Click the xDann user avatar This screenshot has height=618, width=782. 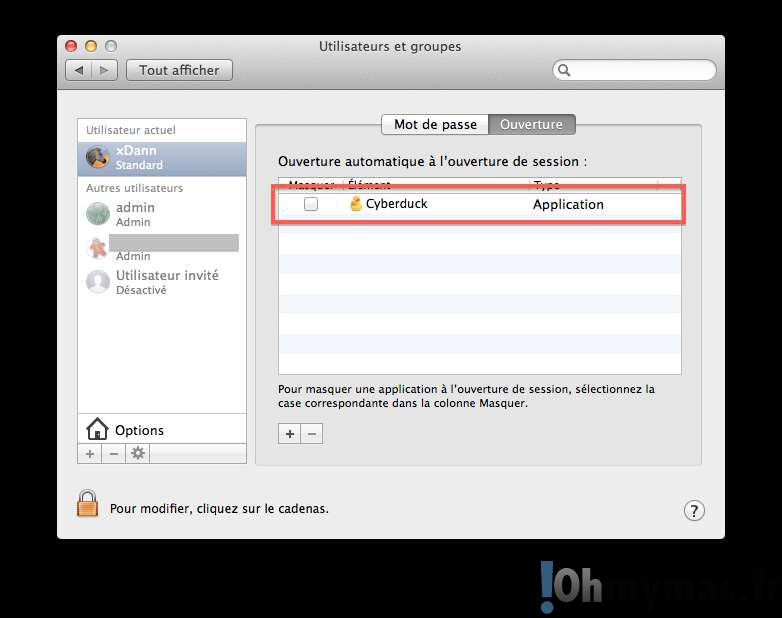(x=98, y=157)
